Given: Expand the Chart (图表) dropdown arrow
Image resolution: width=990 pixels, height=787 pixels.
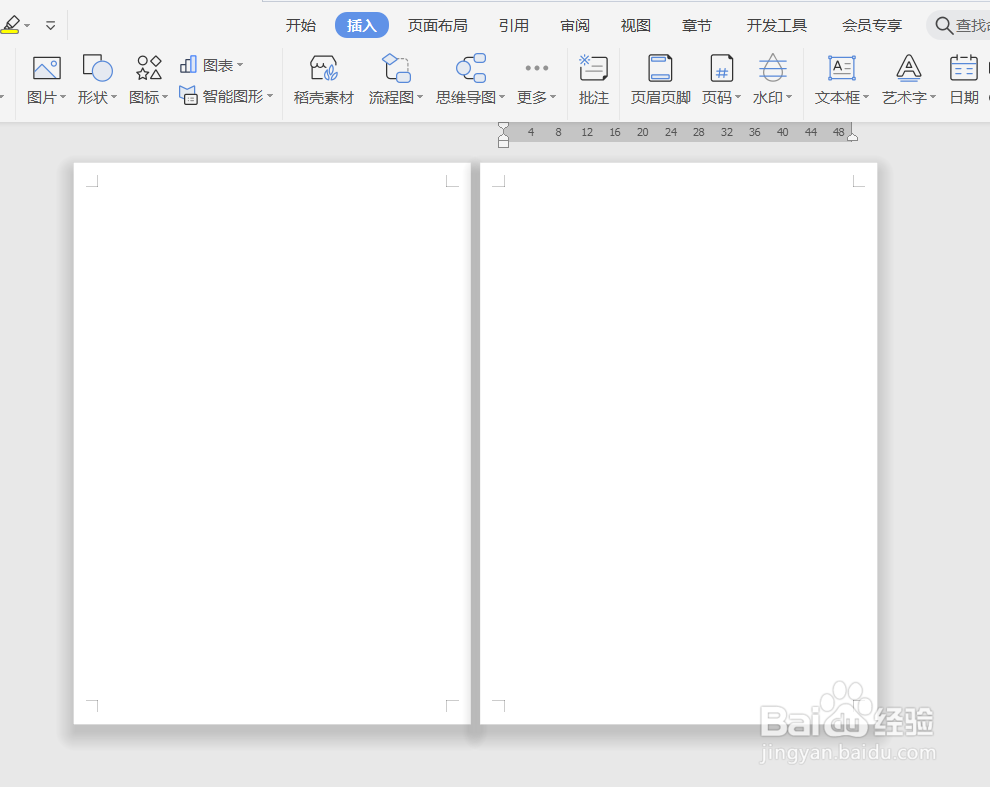Looking at the screenshot, I should 240,65.
